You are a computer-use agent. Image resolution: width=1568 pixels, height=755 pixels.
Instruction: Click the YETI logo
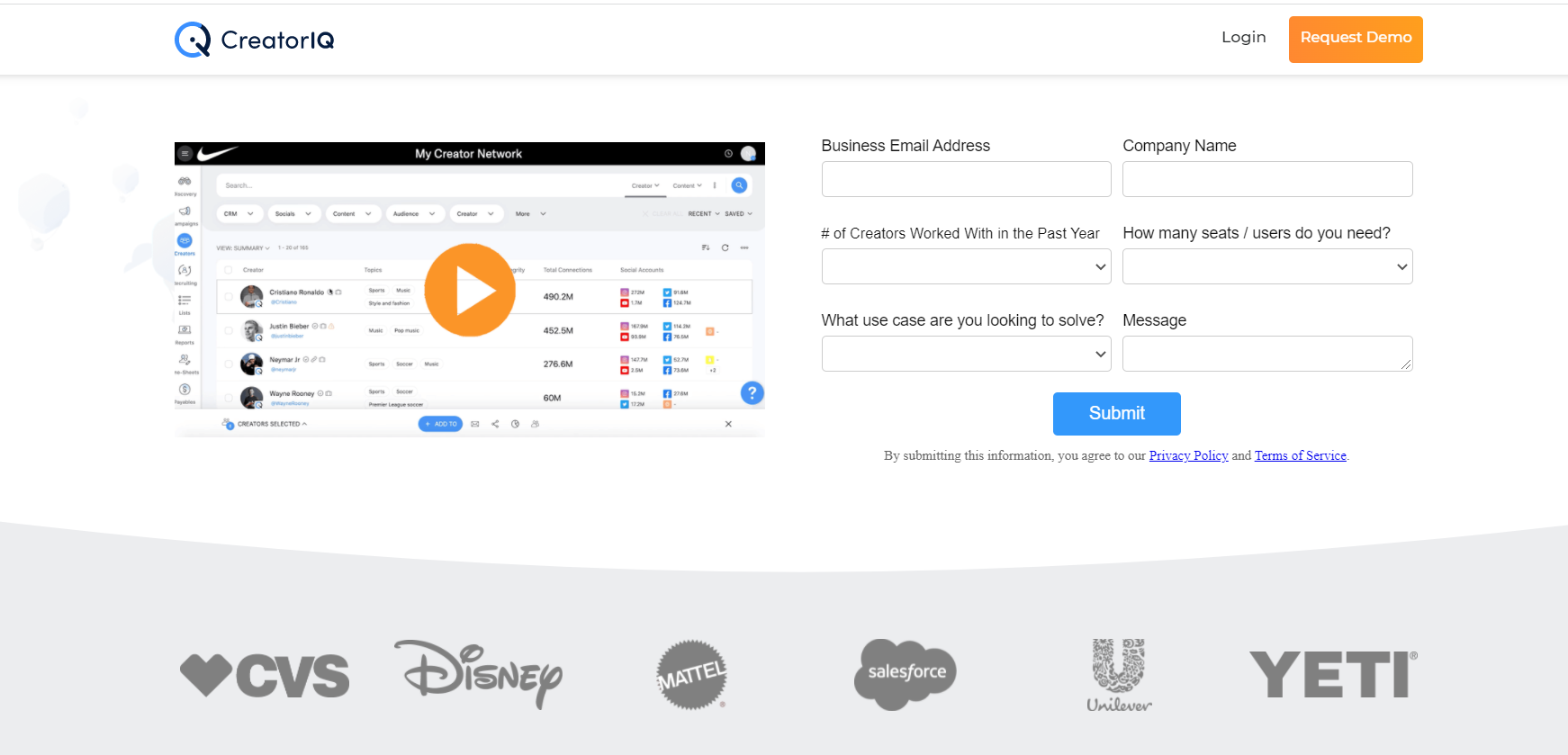point(1333,675)
